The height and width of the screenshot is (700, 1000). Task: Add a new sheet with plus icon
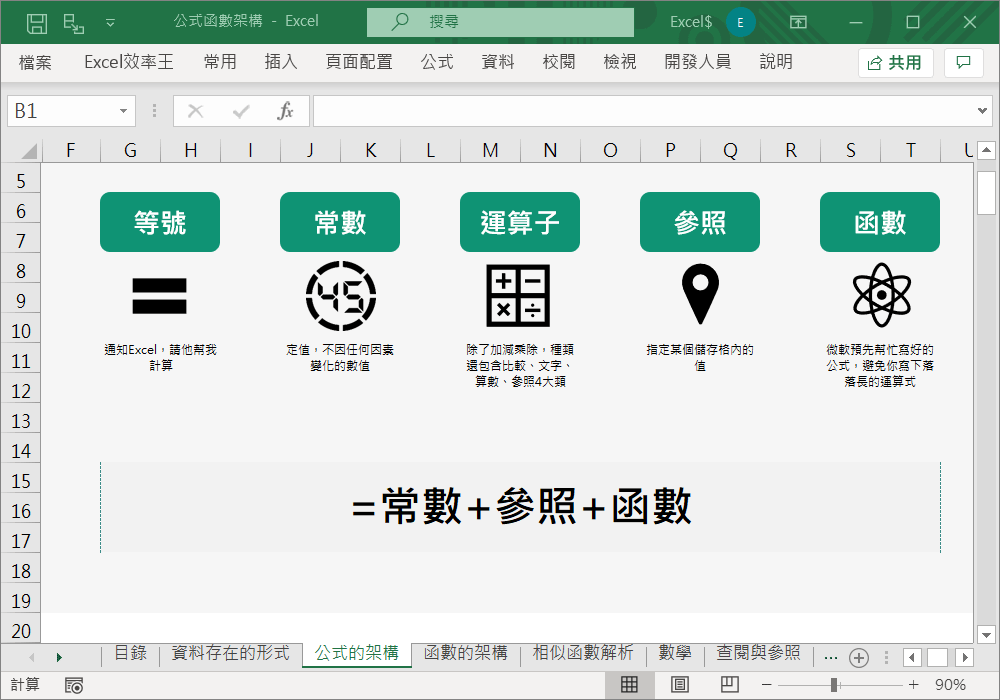[858, 657]
